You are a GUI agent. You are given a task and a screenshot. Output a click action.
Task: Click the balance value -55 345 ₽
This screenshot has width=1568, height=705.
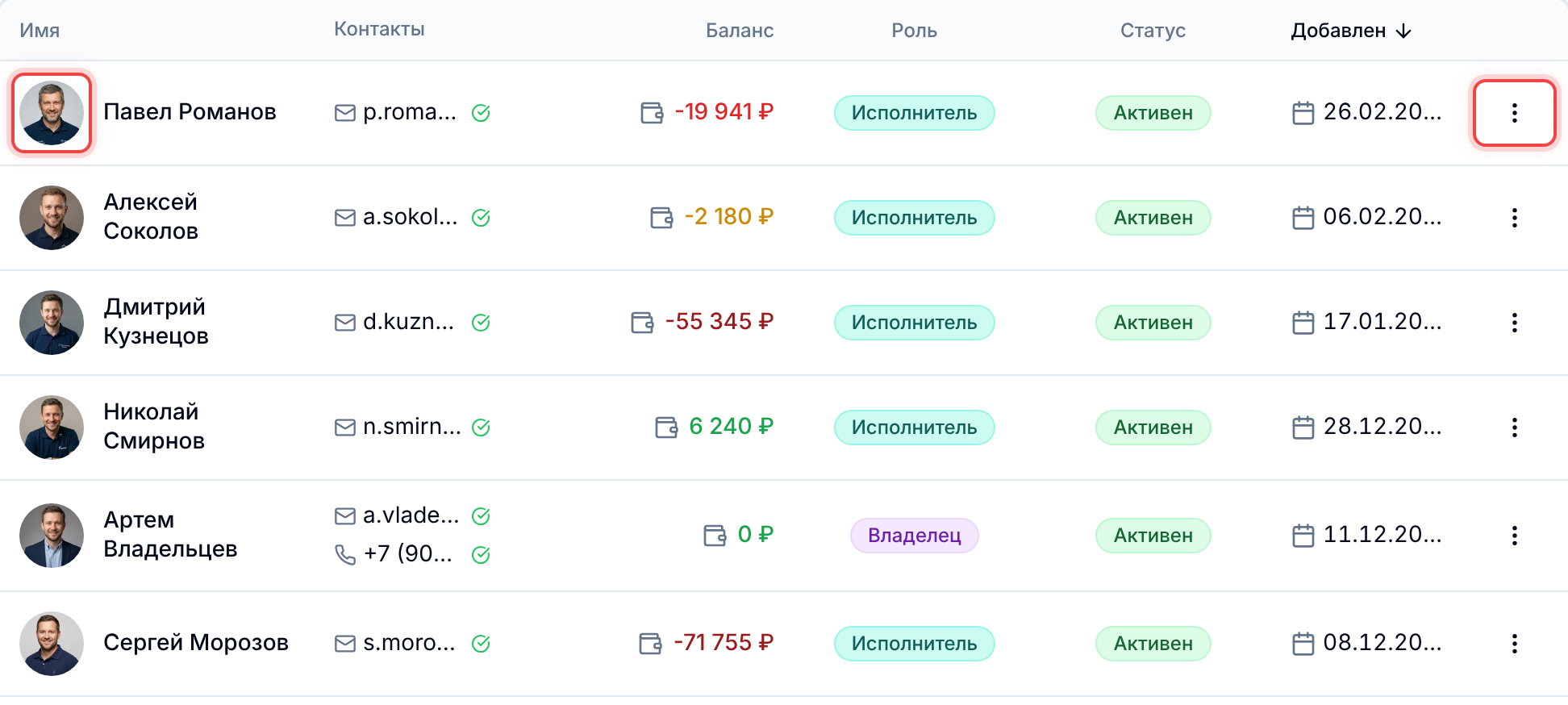[719, 322]
